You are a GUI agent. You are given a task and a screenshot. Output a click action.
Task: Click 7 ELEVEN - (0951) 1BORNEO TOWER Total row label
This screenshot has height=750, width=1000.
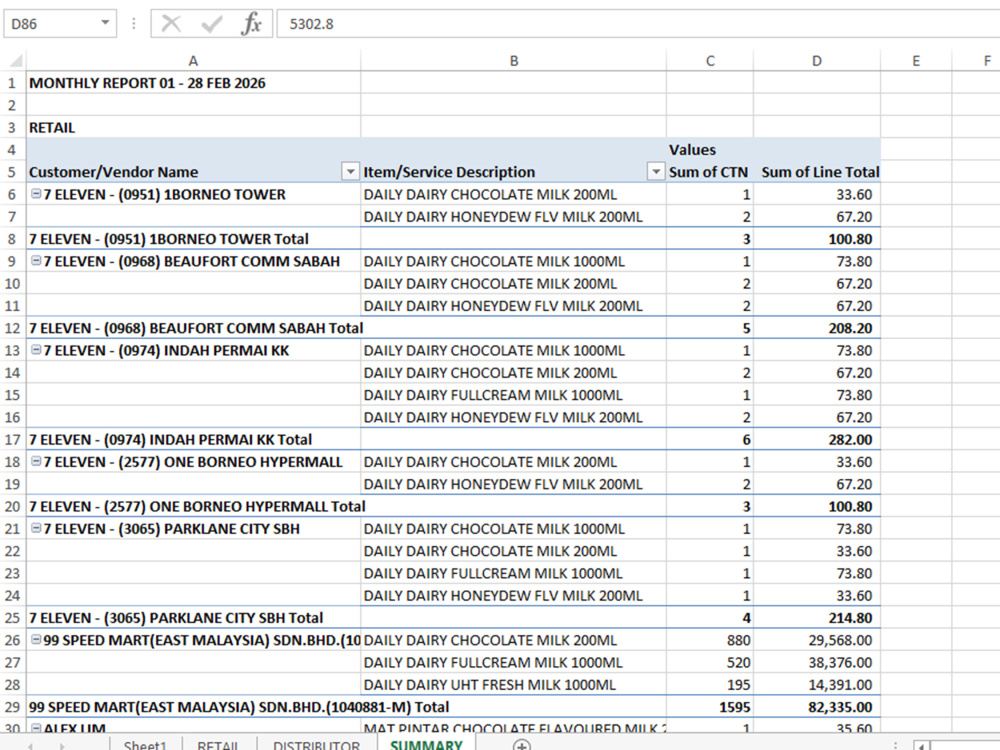point(193,239)
